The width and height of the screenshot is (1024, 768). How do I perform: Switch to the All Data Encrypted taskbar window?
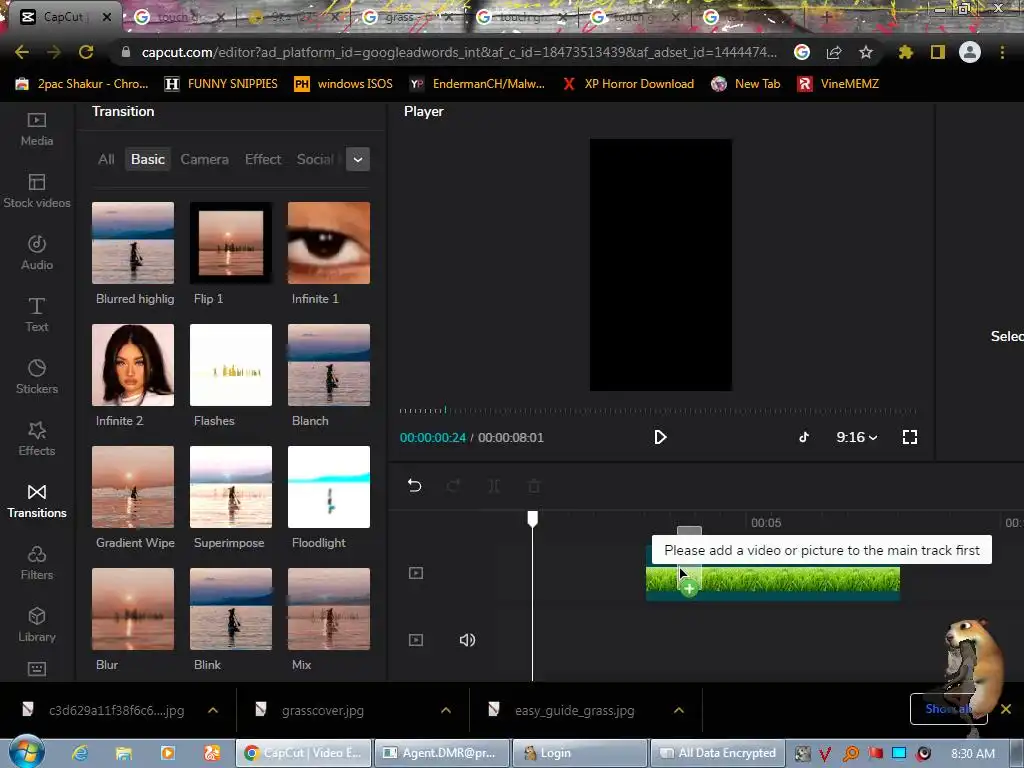tap(717, 753)
